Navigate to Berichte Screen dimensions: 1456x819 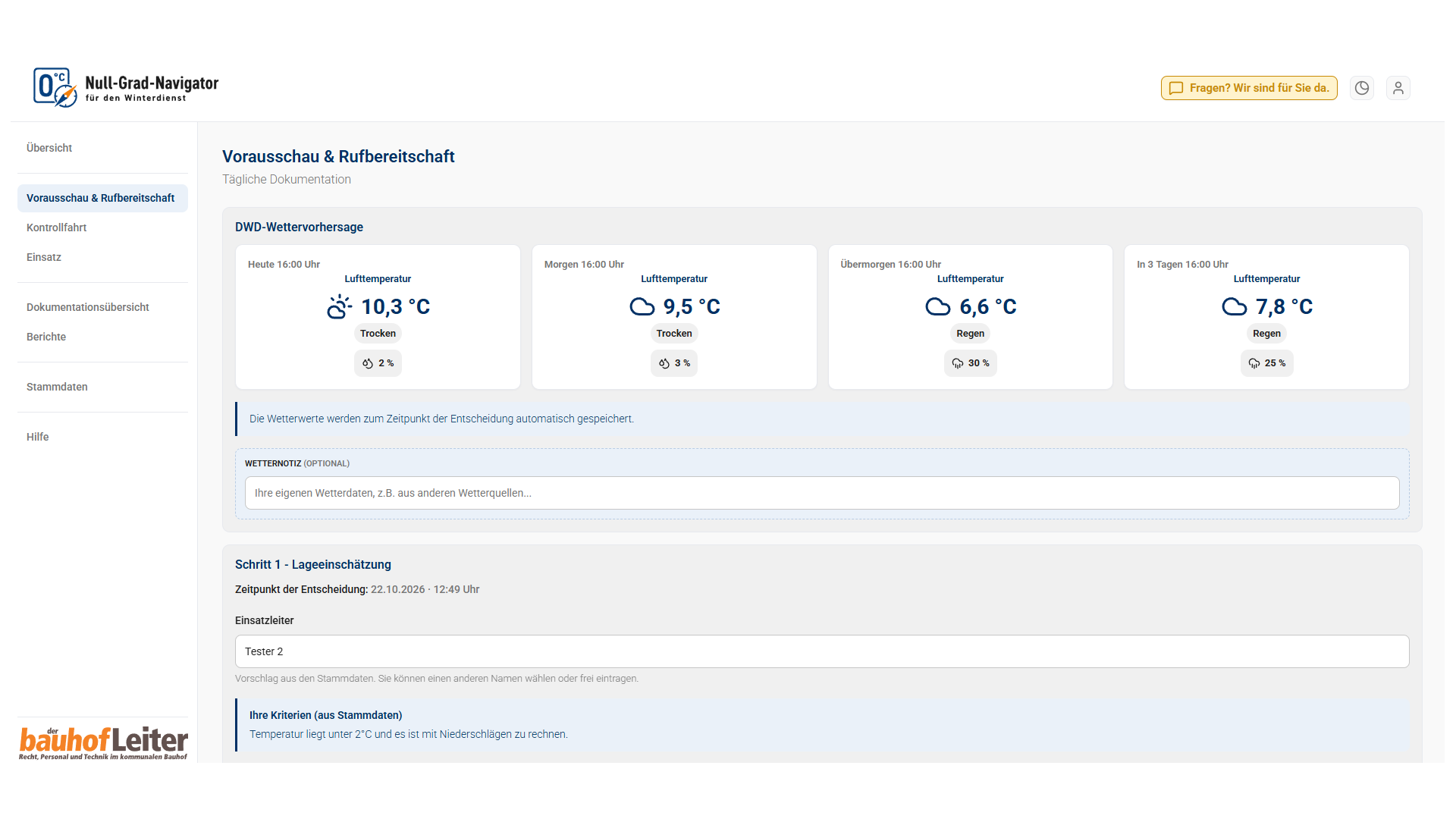(x=102, y=337)
